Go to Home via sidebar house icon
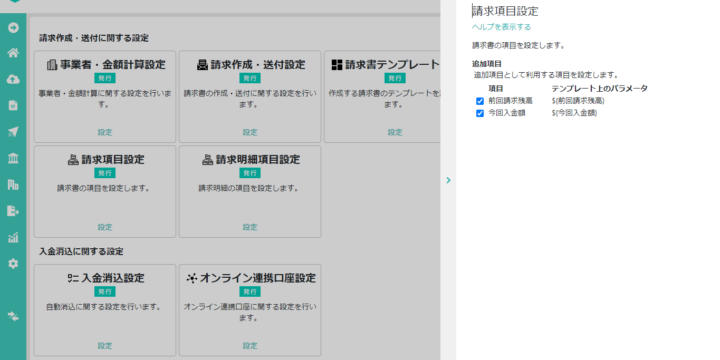Image resolution: width=720 pixels, height=360 pixels. click(x=13, y=53)
